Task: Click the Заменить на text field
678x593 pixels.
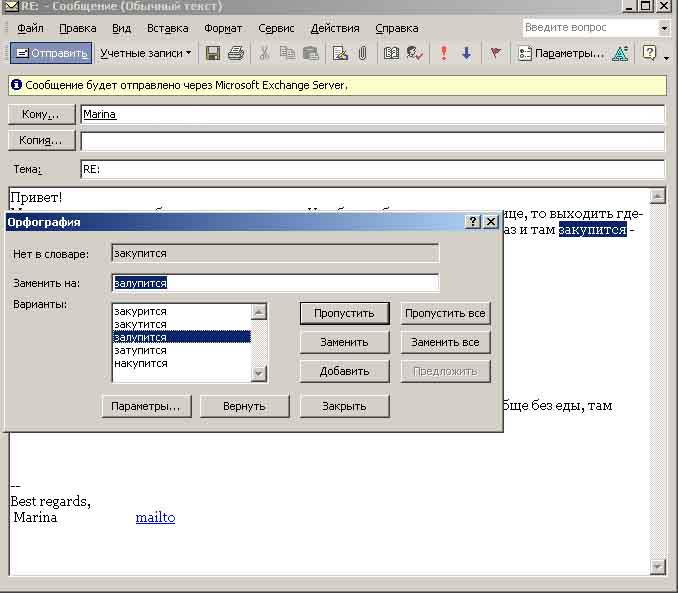Action: [x=275, y=283]
